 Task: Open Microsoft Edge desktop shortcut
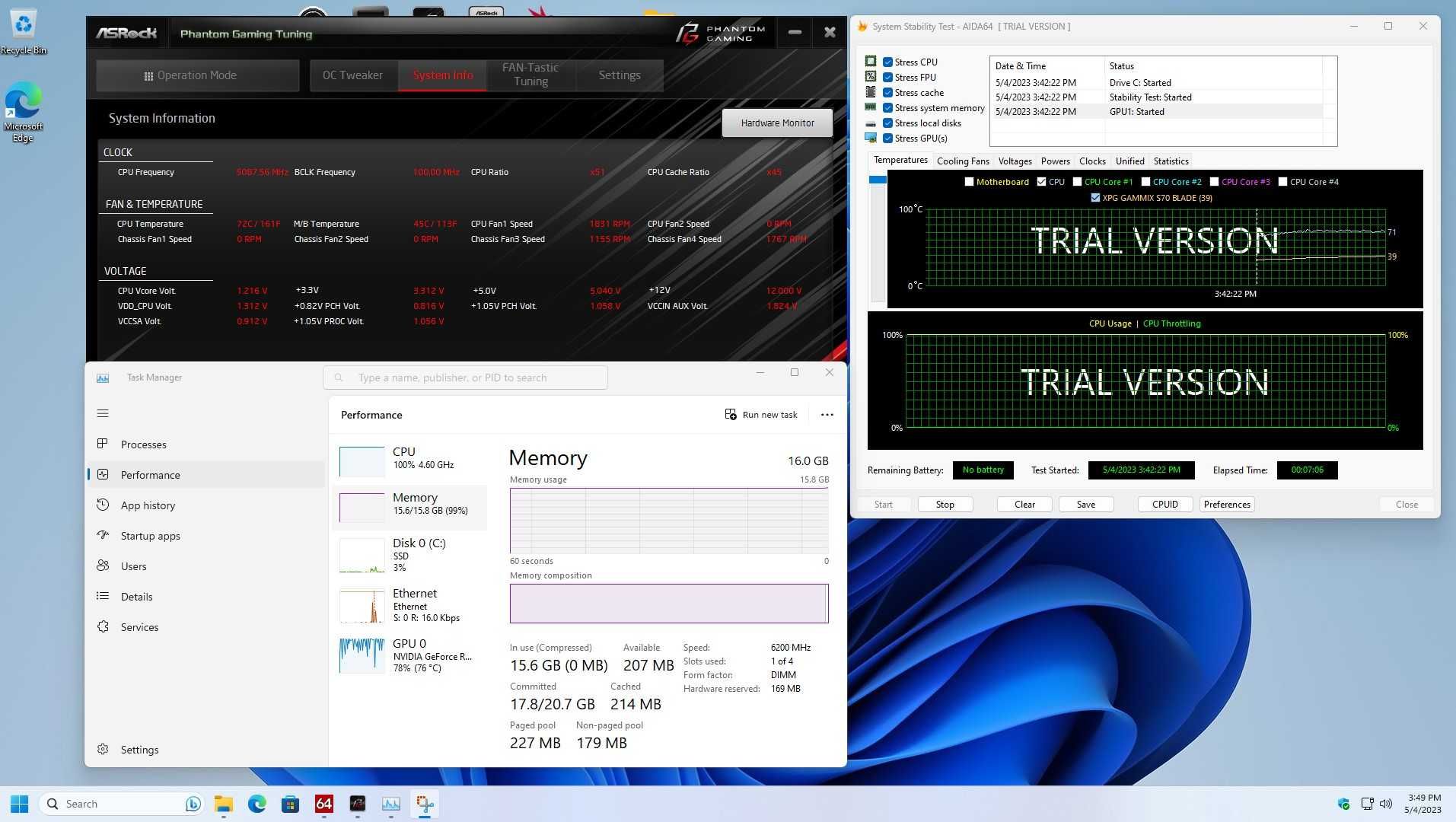pos(24,111)
